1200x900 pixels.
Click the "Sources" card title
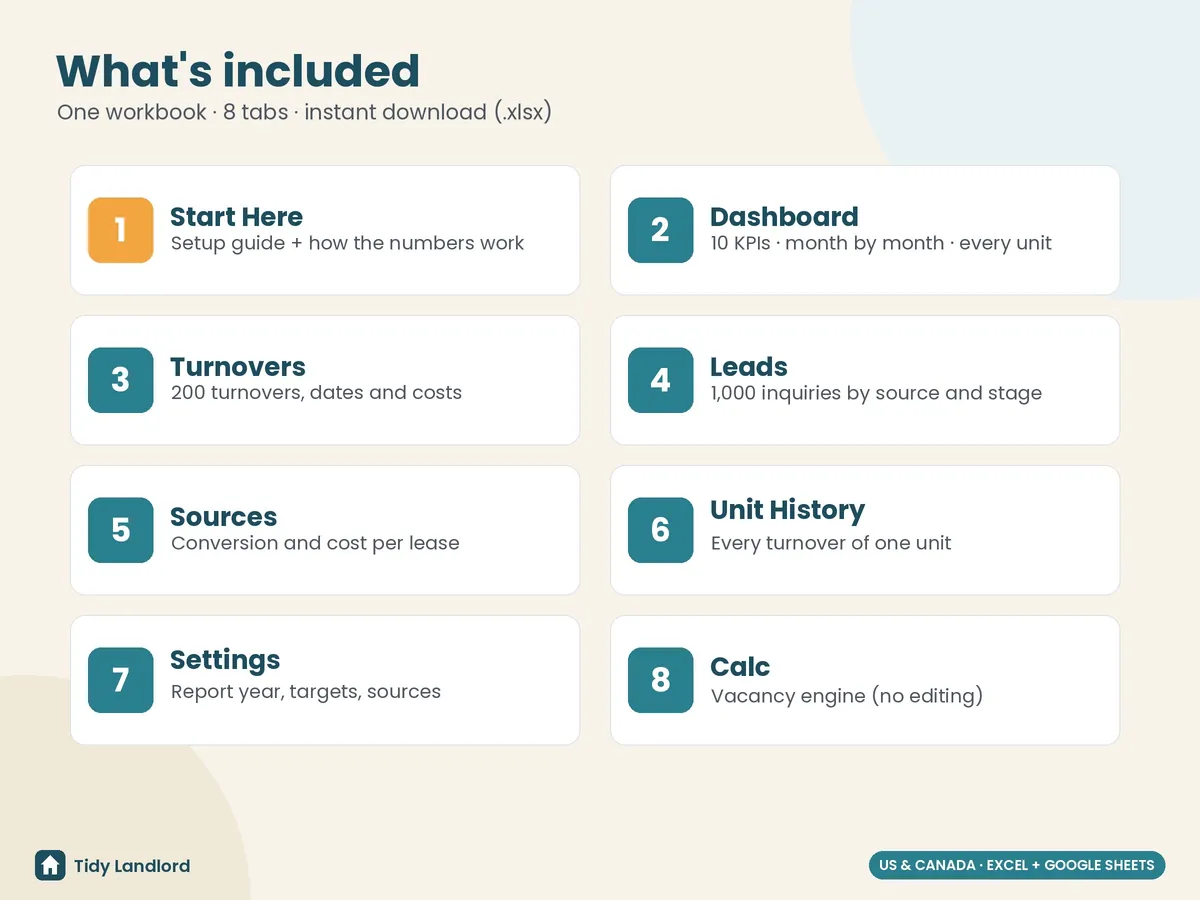[223, 517]
